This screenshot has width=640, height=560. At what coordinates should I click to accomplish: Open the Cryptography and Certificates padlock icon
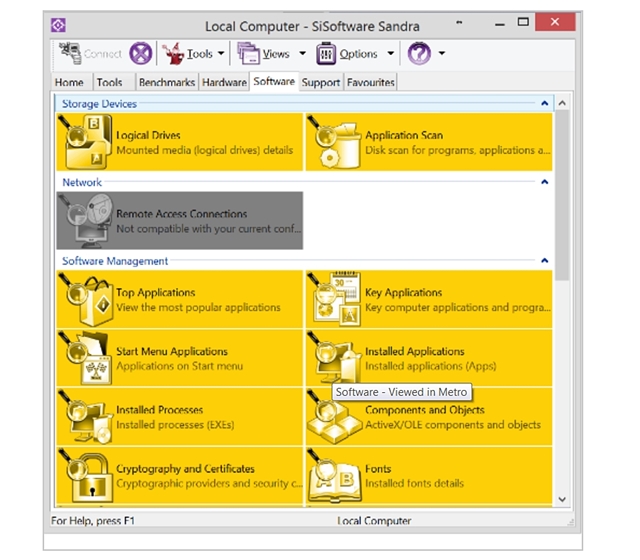coord(85,476)
